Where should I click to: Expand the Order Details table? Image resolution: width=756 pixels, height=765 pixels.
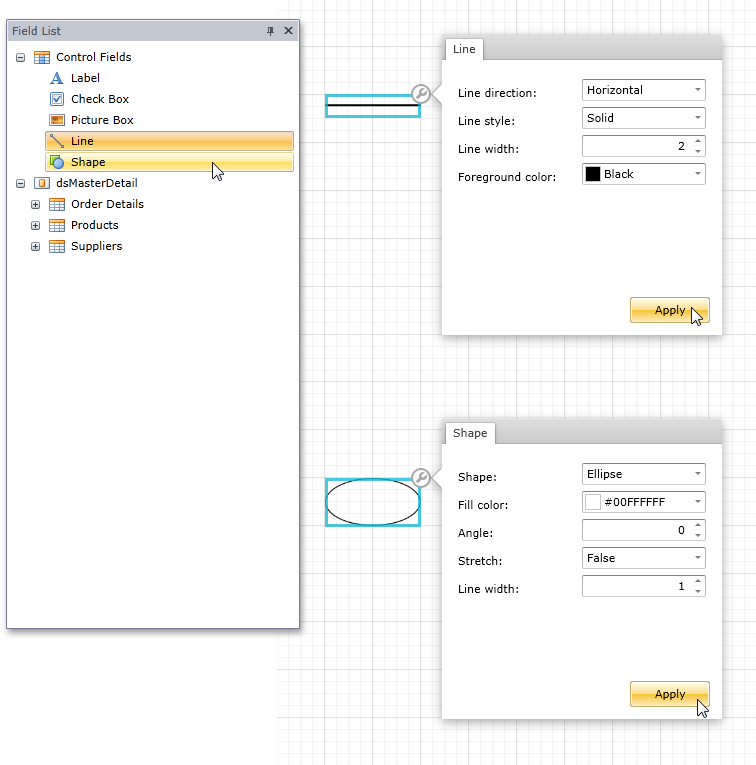35,204
